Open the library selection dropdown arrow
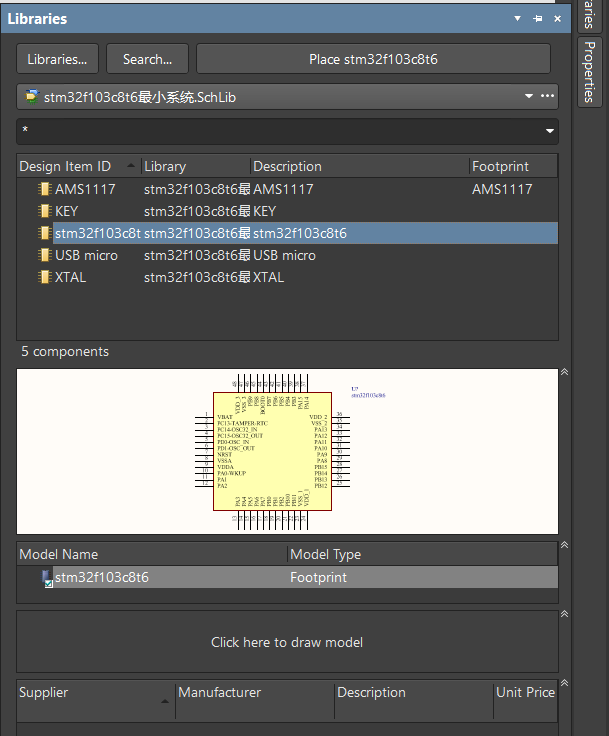 [529, 96]
